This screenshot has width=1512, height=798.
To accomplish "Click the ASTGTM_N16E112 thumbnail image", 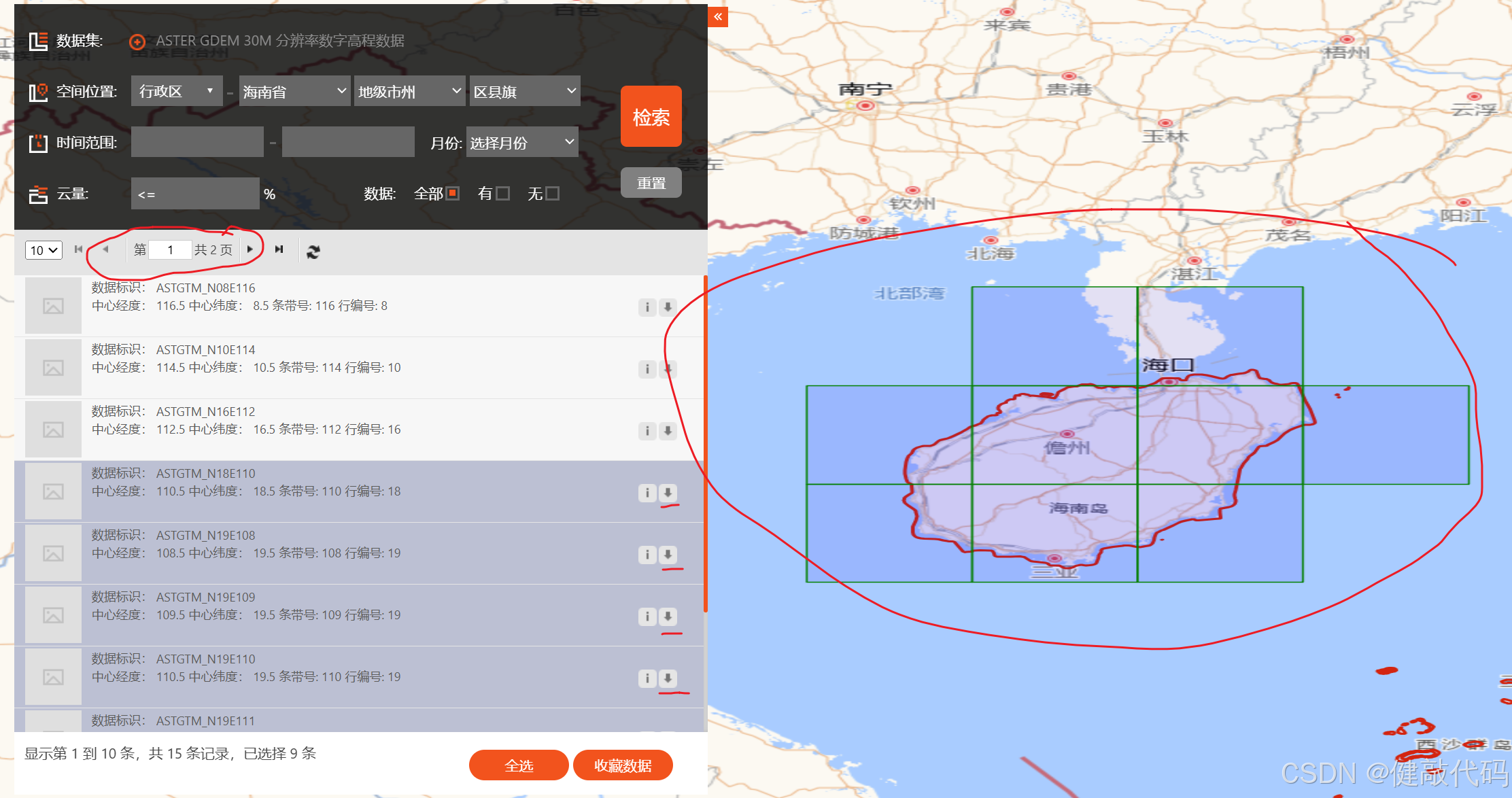I will 53,430.
